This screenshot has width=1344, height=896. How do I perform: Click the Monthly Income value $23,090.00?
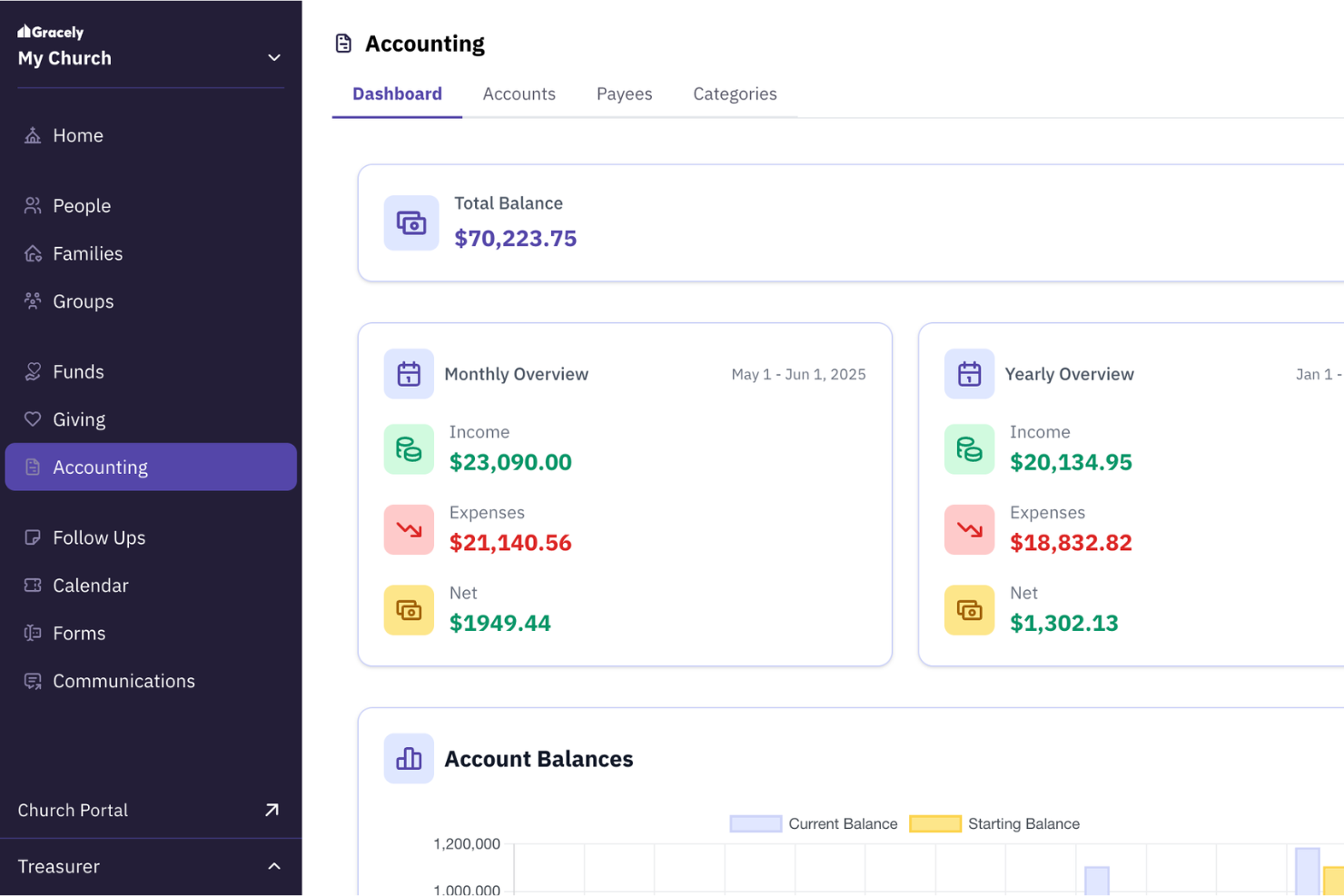tap(510, 462)
